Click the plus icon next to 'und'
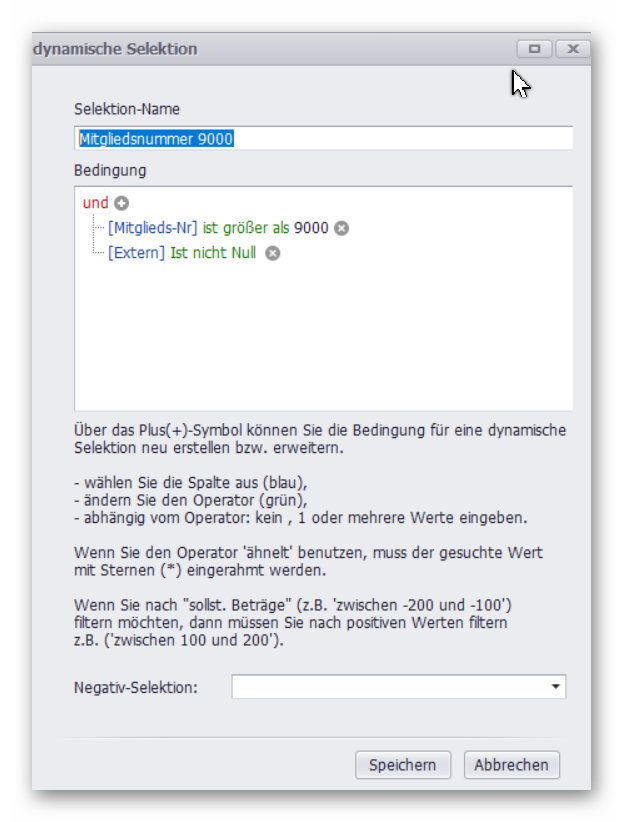Screen dimensions: 623x822 coord(122,203)
